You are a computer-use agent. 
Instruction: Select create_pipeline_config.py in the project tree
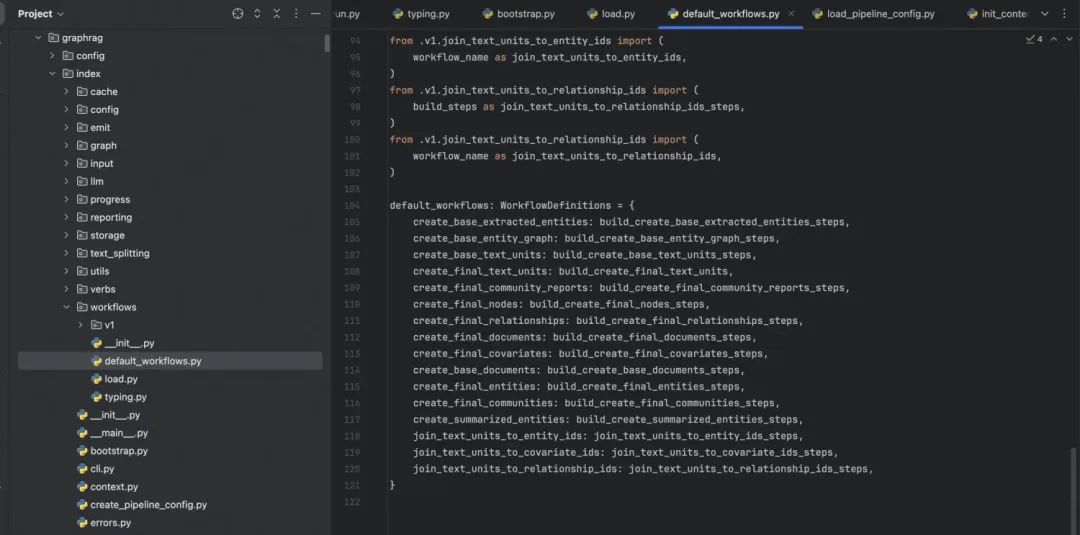[148, 505]
